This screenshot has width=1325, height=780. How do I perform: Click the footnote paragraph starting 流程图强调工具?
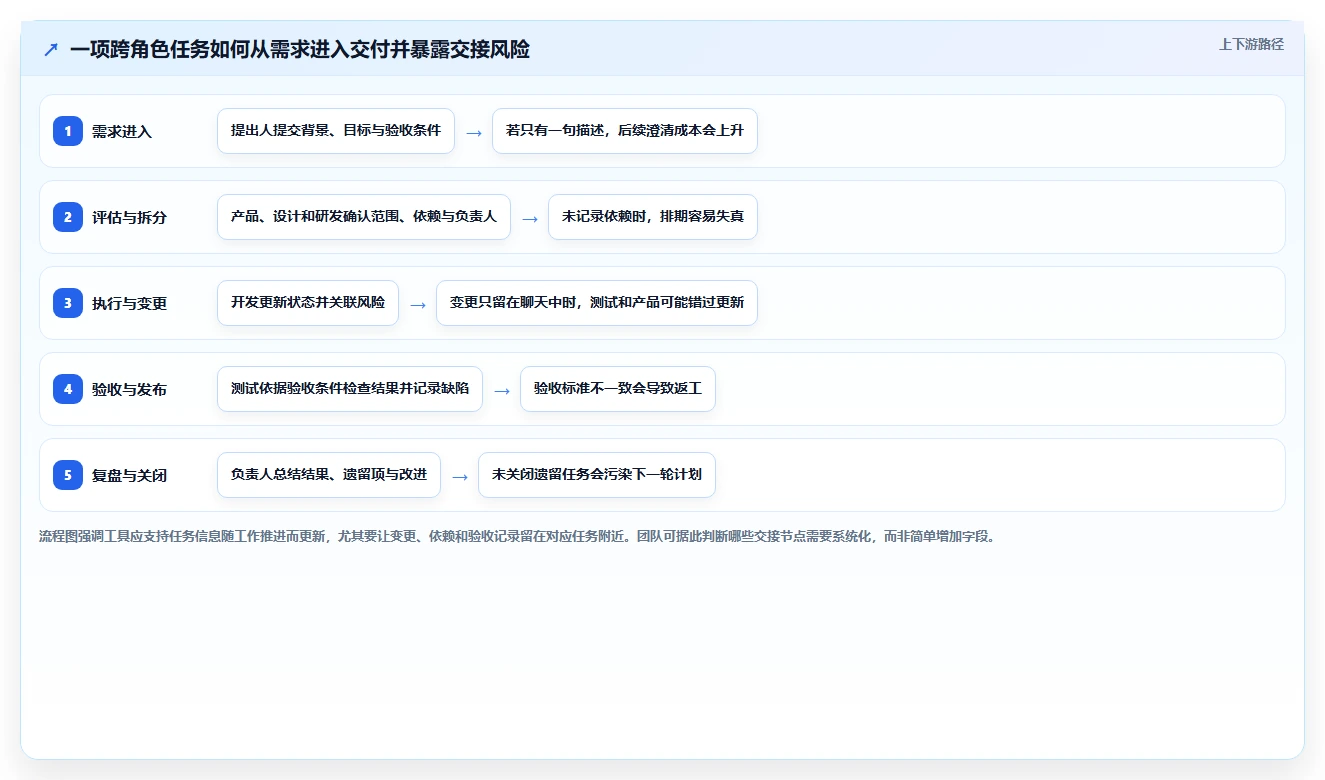click(517, 536)
